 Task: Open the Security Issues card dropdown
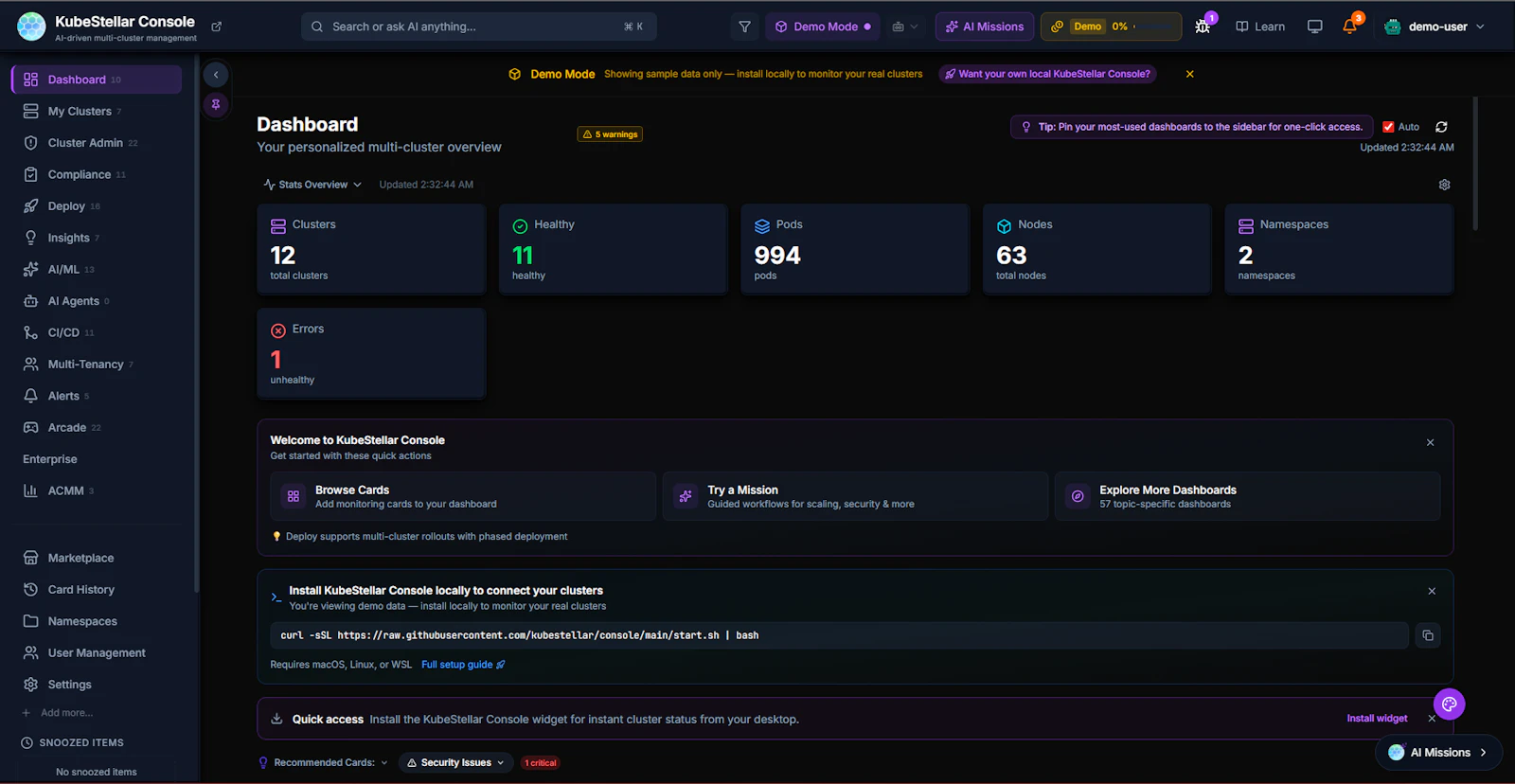point(455,763)
